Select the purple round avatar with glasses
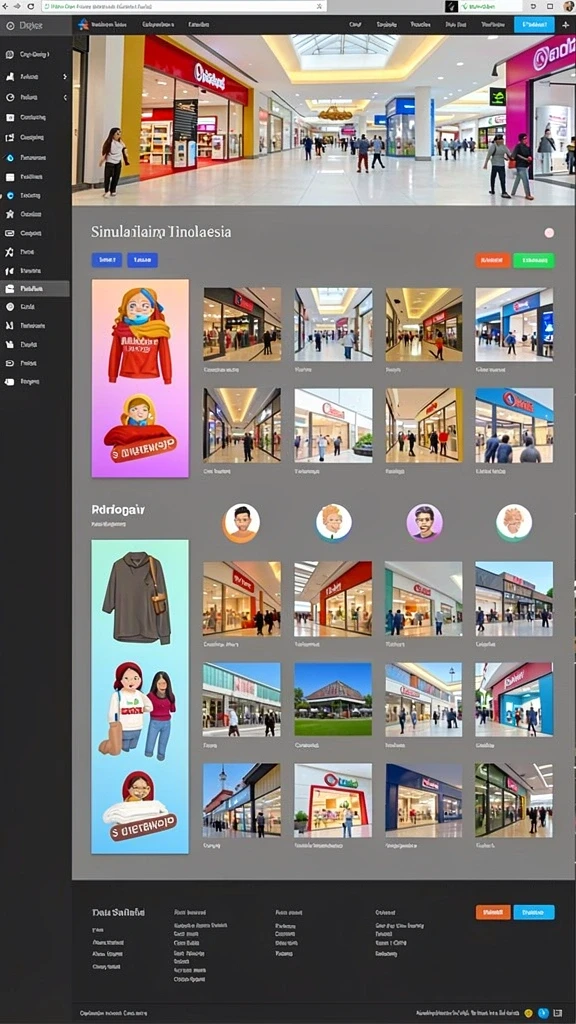Image resolution: width=576 pixels, height=1024 pixels. pos(424,523)
